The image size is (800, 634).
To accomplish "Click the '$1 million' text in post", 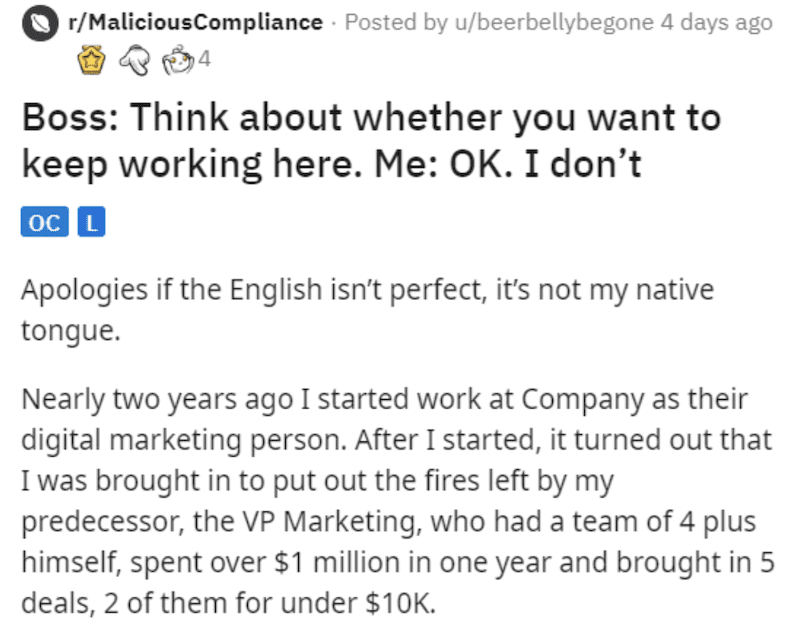I will 337,563.
